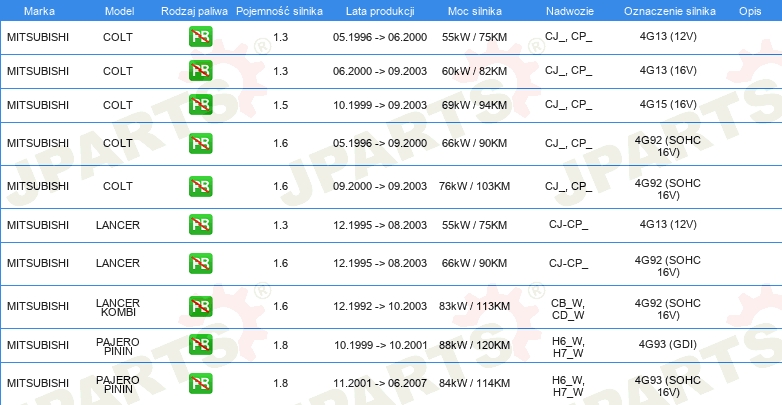Click fuel icon in Colt 1.3 55kW row
Viewport: 782px width, 405px height.
coord(200,37)
